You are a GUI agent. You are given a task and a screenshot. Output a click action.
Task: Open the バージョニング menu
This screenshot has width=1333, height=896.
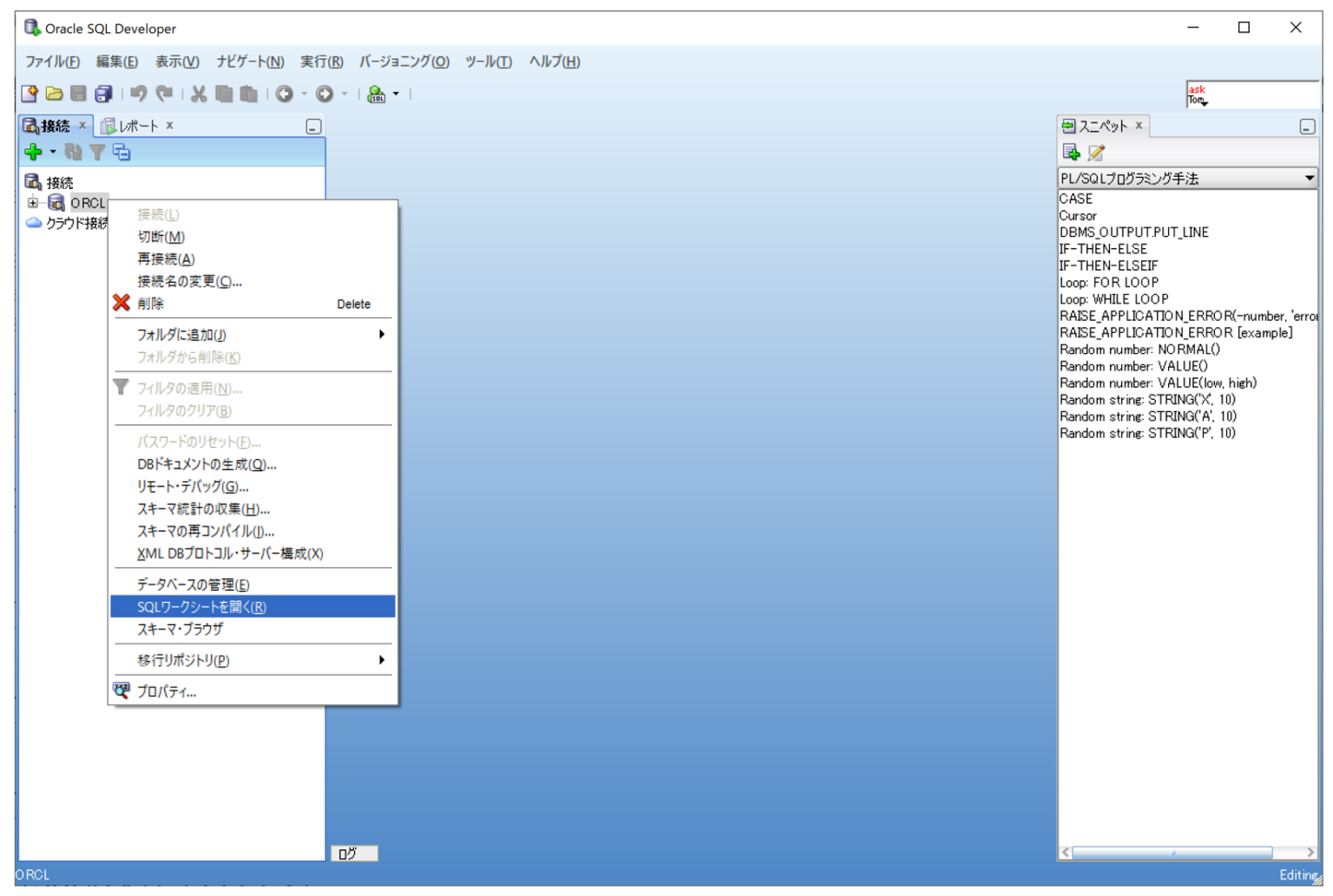tap(404, 62)
